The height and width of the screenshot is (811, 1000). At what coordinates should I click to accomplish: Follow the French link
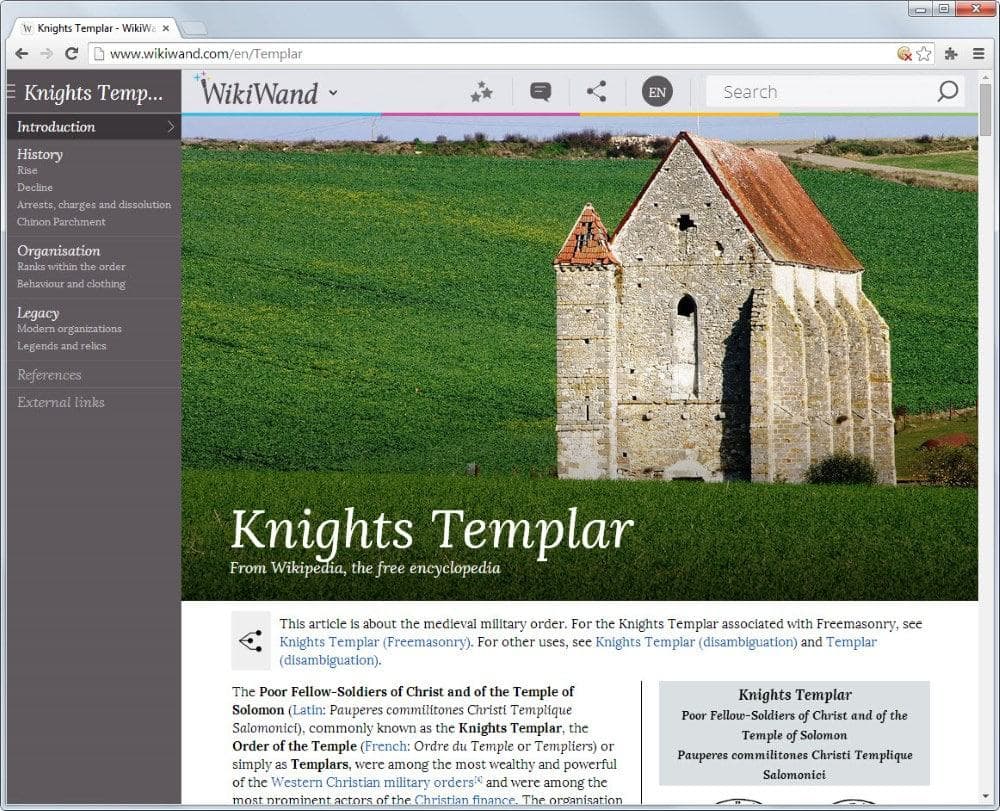[385, 746]
